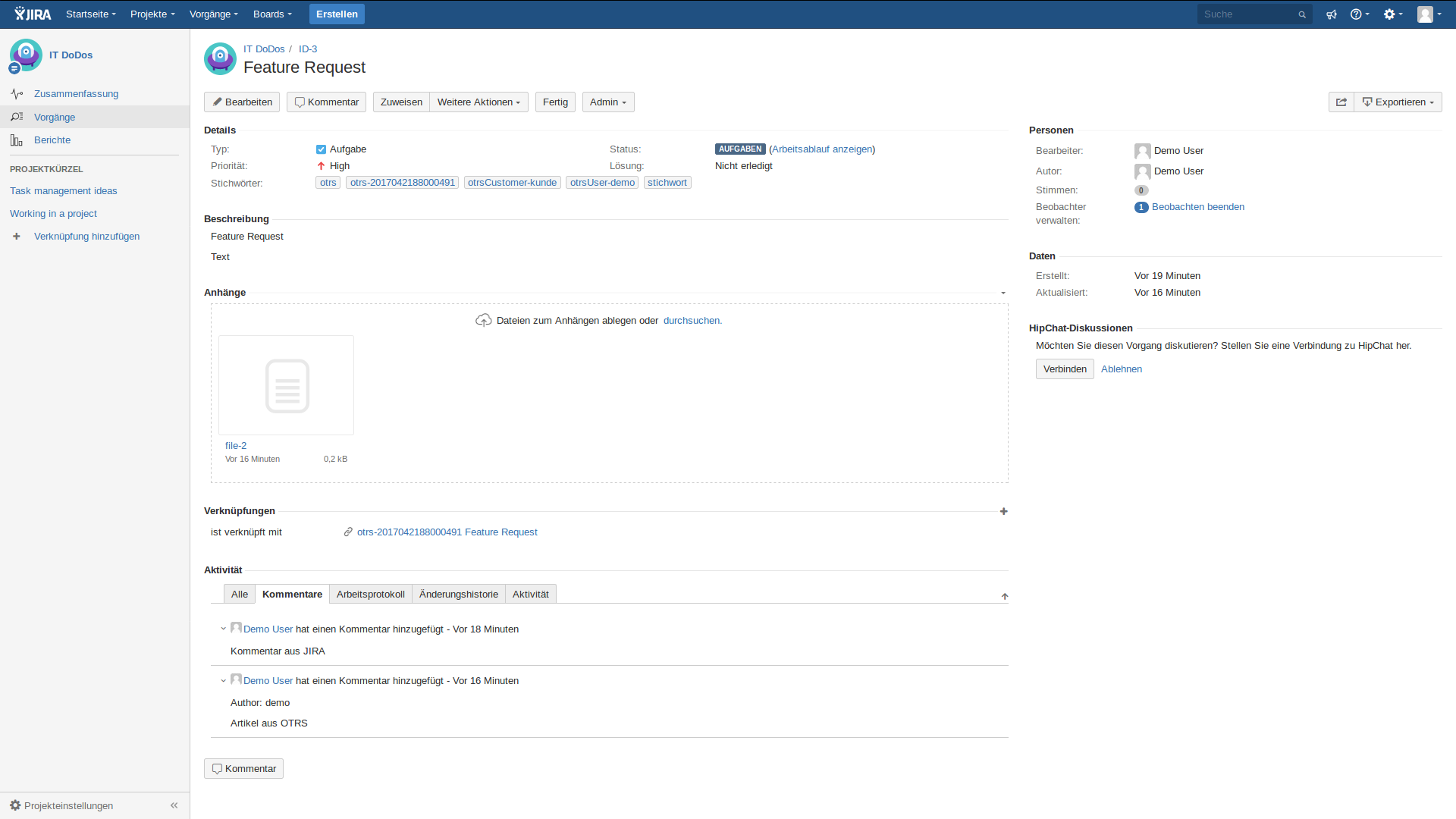
Task: Select the Kommentare activity tab
Action: tap(292, 595)
